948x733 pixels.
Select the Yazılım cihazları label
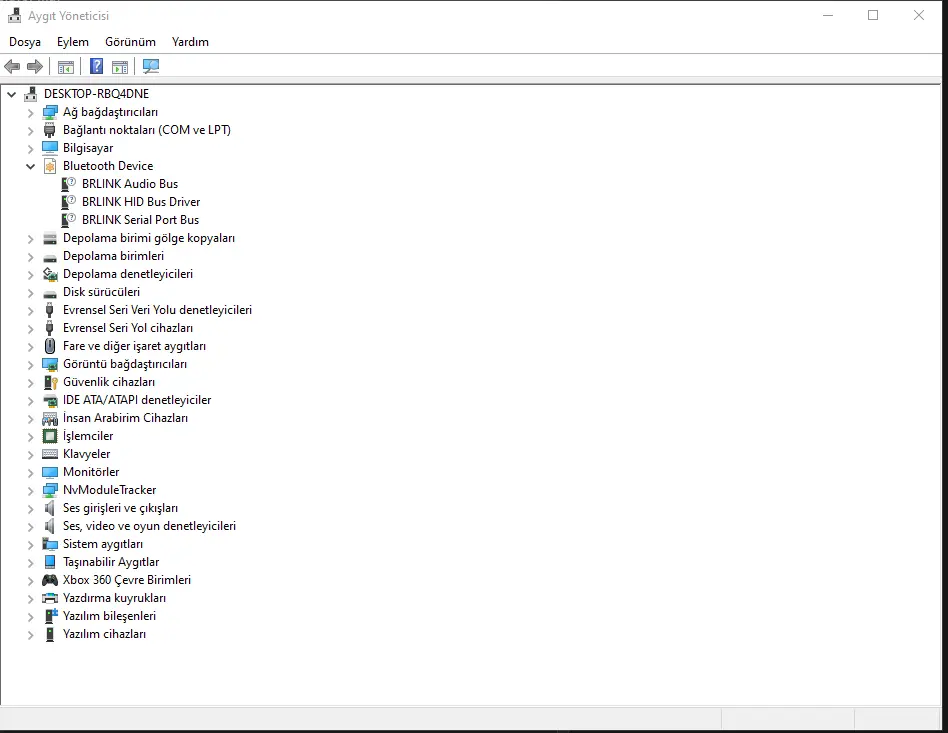tap(104, 634)
